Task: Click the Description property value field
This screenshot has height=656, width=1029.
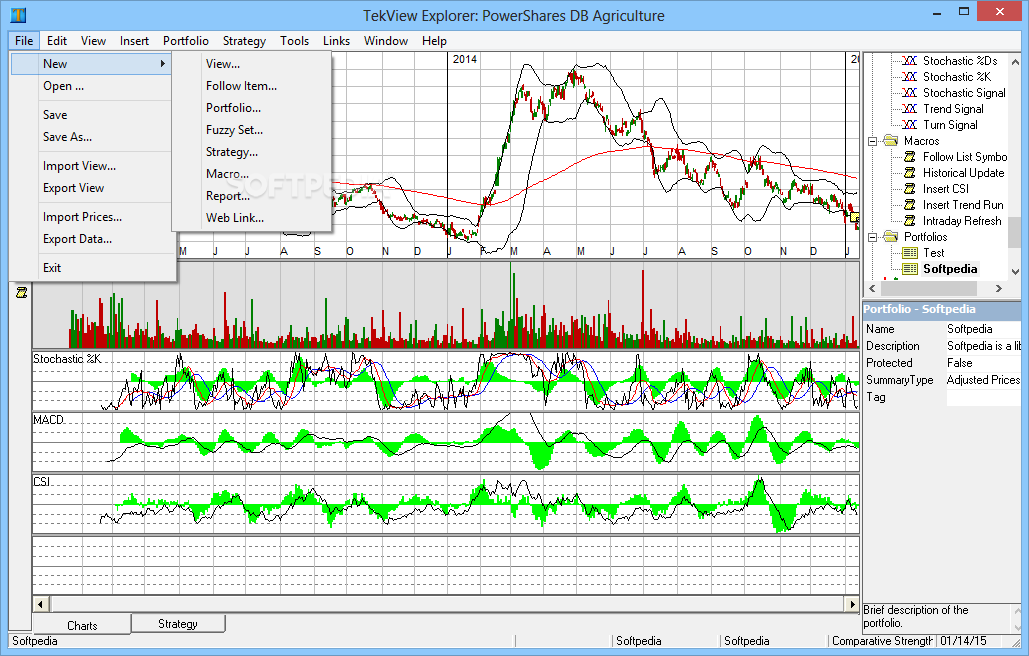Action: pyautogui.click(x=984, y=346)
